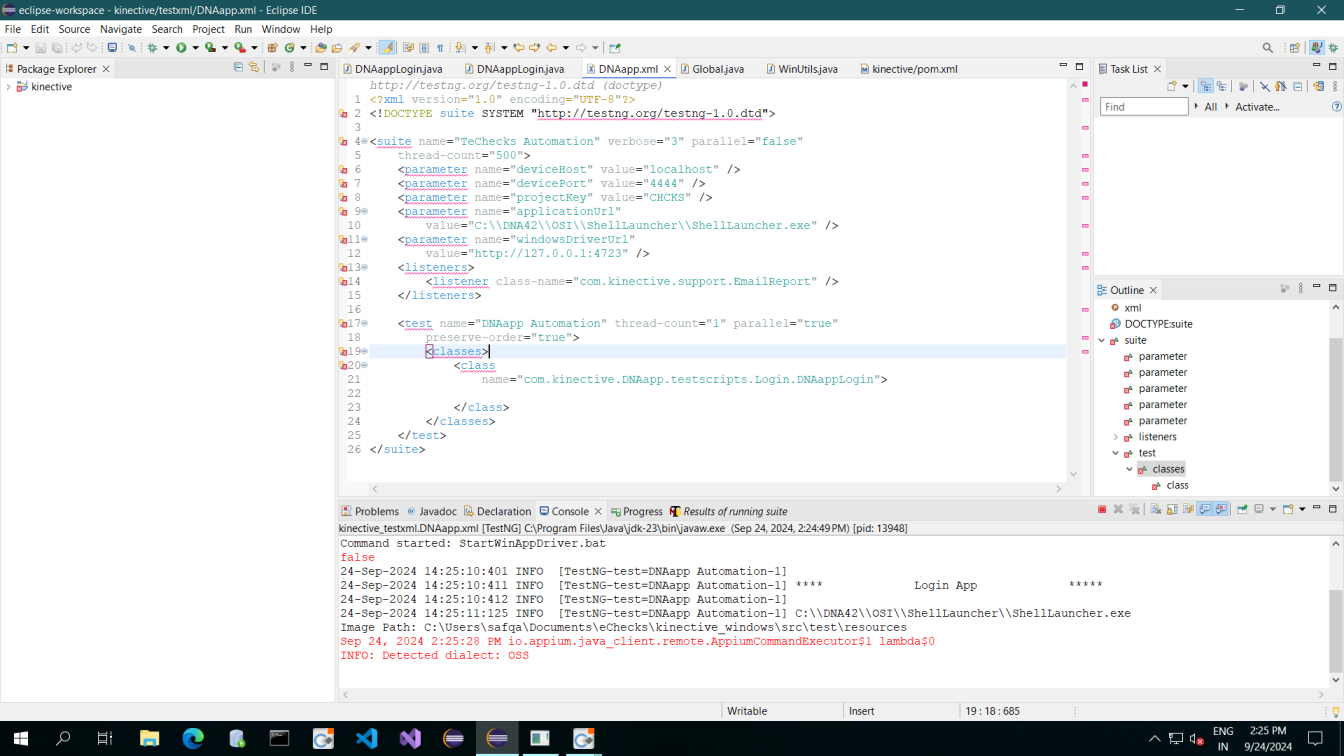Toggle Scroll Lock in Console toolbar

(x=1172, y=510)
